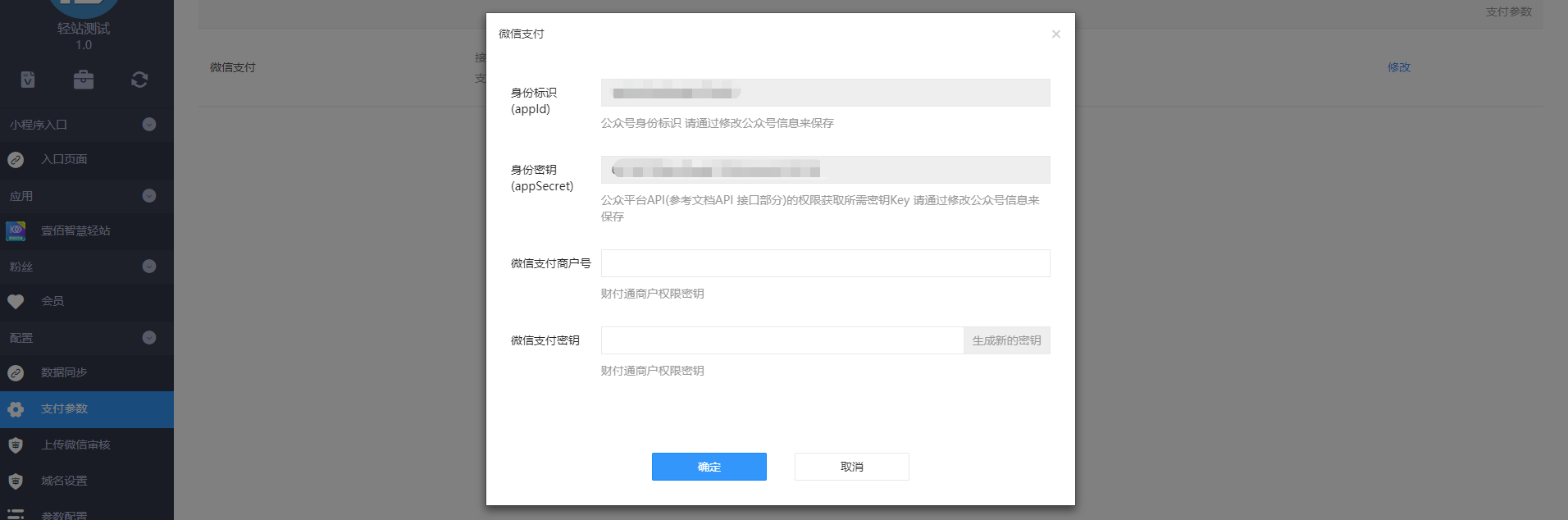The width and height of the screenshot is (1568, 520).
Task: Open the 域名设置 menu item
Action: pos(87,481)
